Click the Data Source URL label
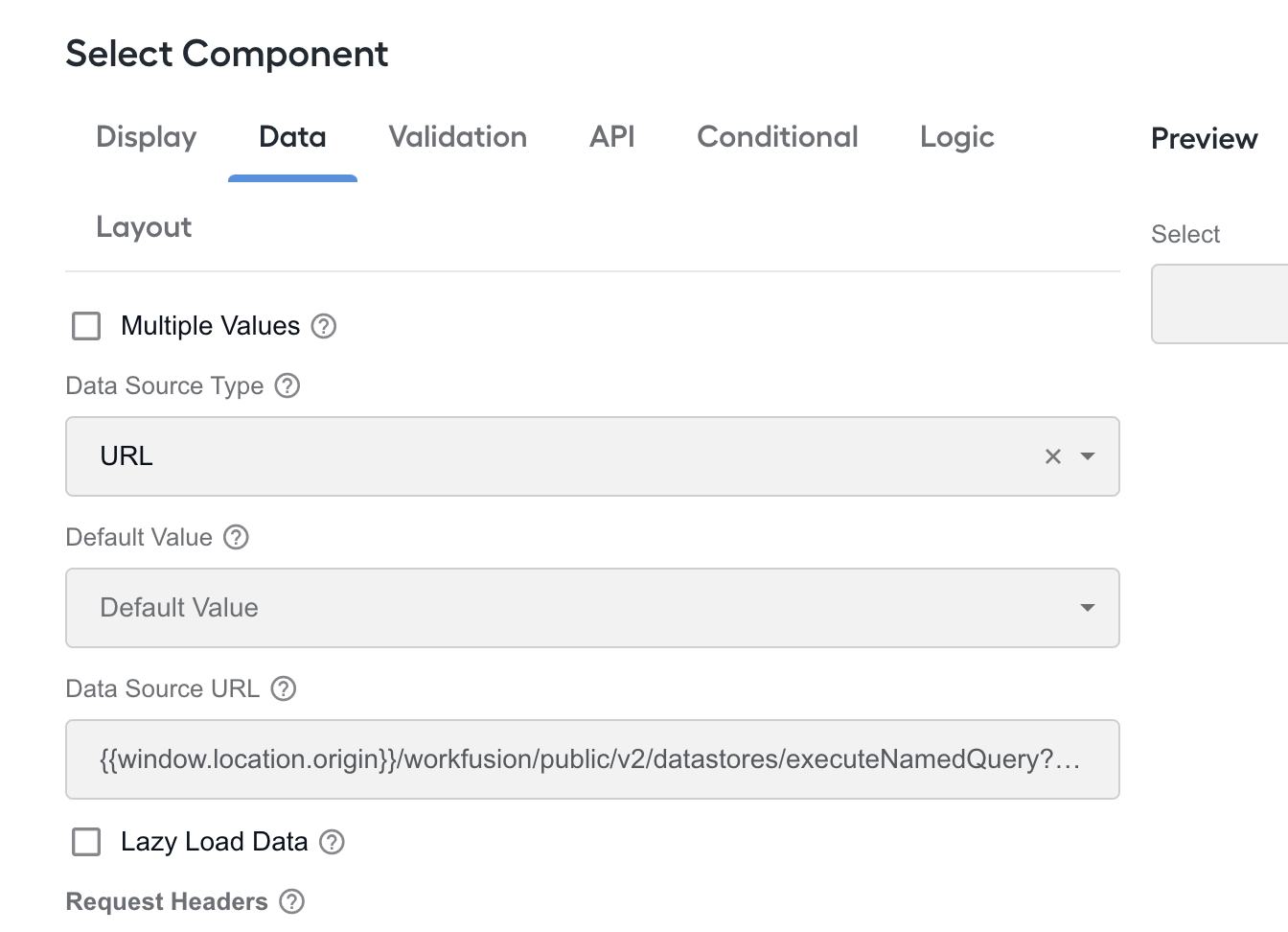The width and height of the screenshot is (1288, 932). [x=163, y=688]
